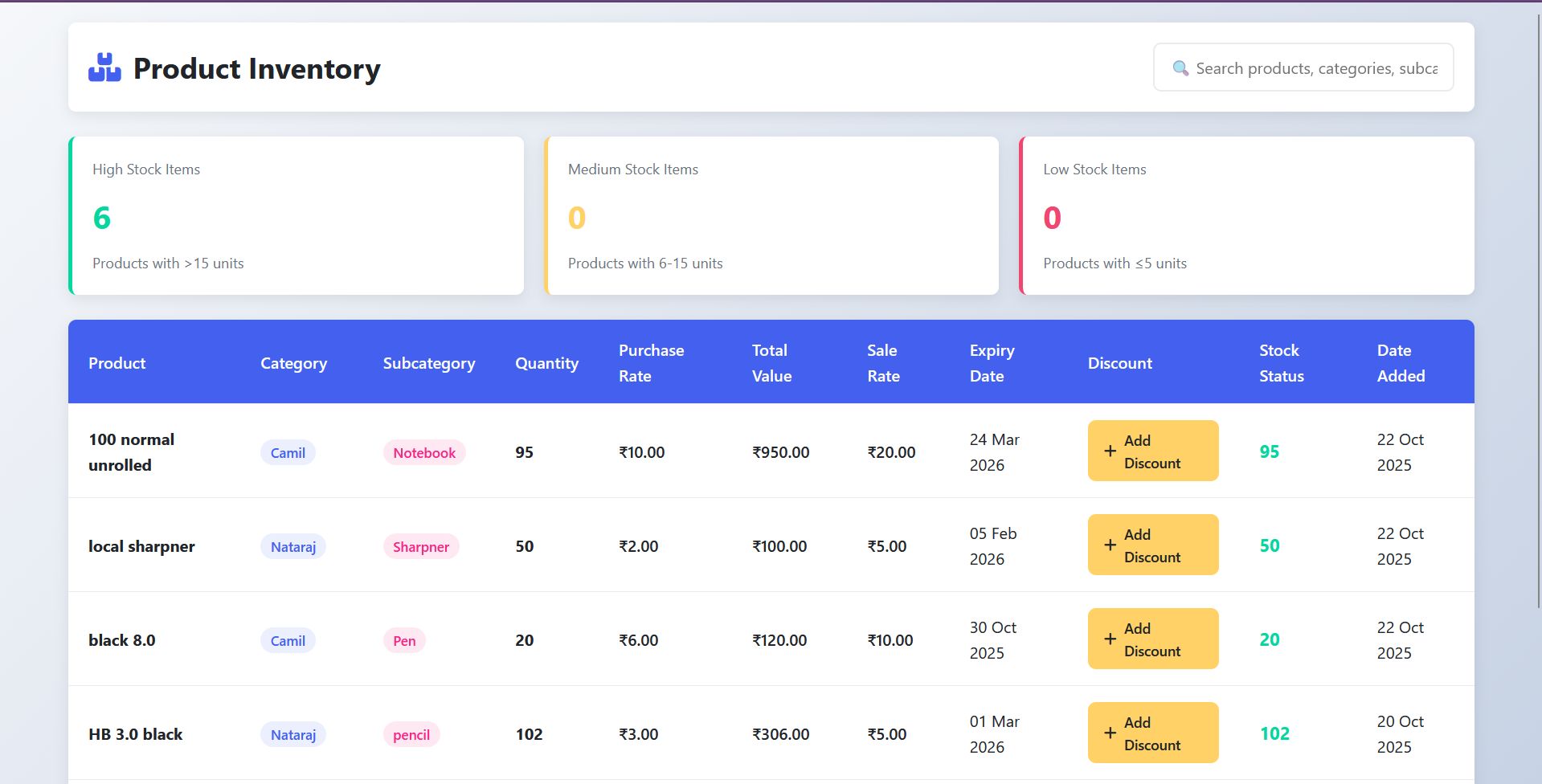Click the stacked boxes Product Inventory icon
Screen dimensions: 1542x784
point(105,67)
